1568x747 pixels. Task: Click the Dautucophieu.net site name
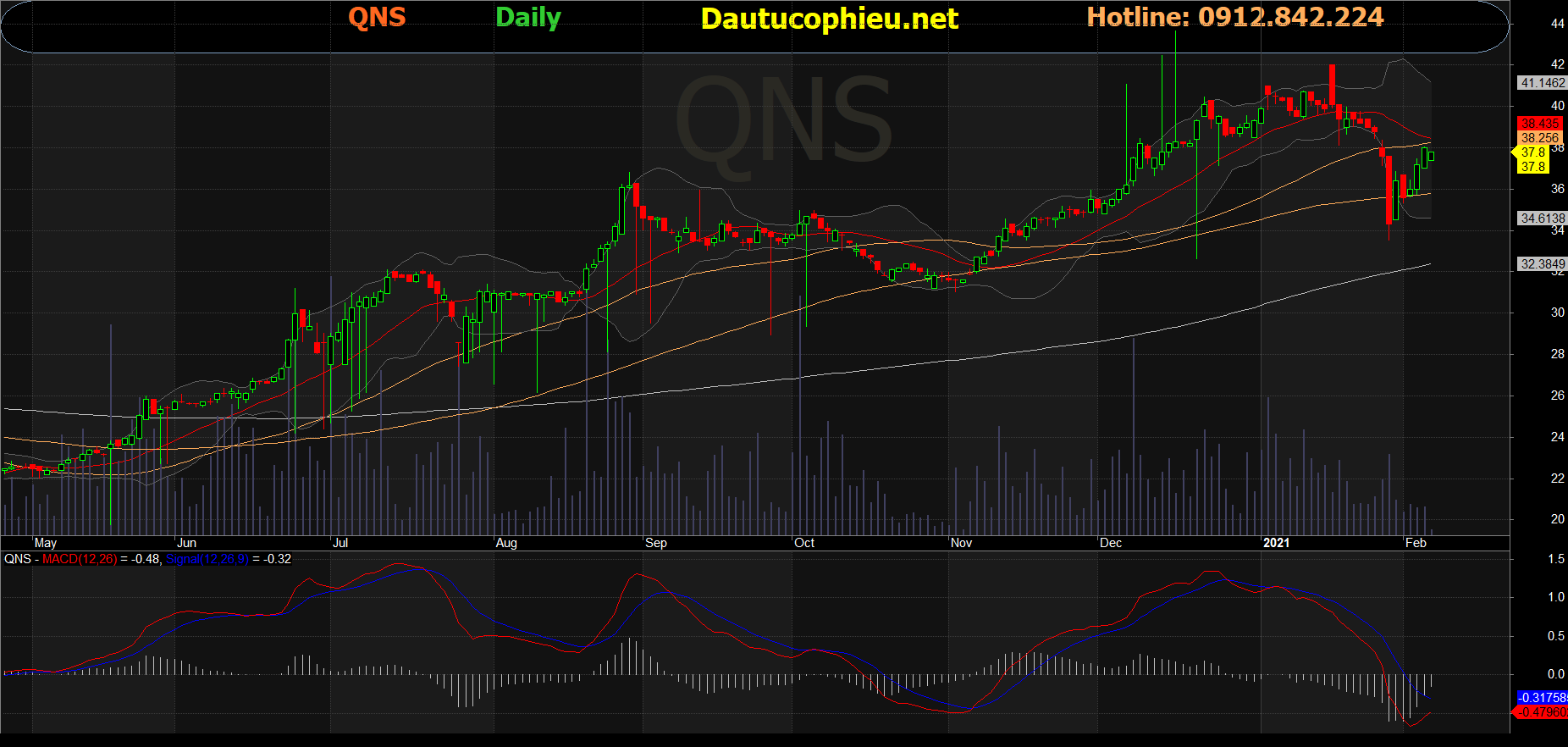[830, 19]
